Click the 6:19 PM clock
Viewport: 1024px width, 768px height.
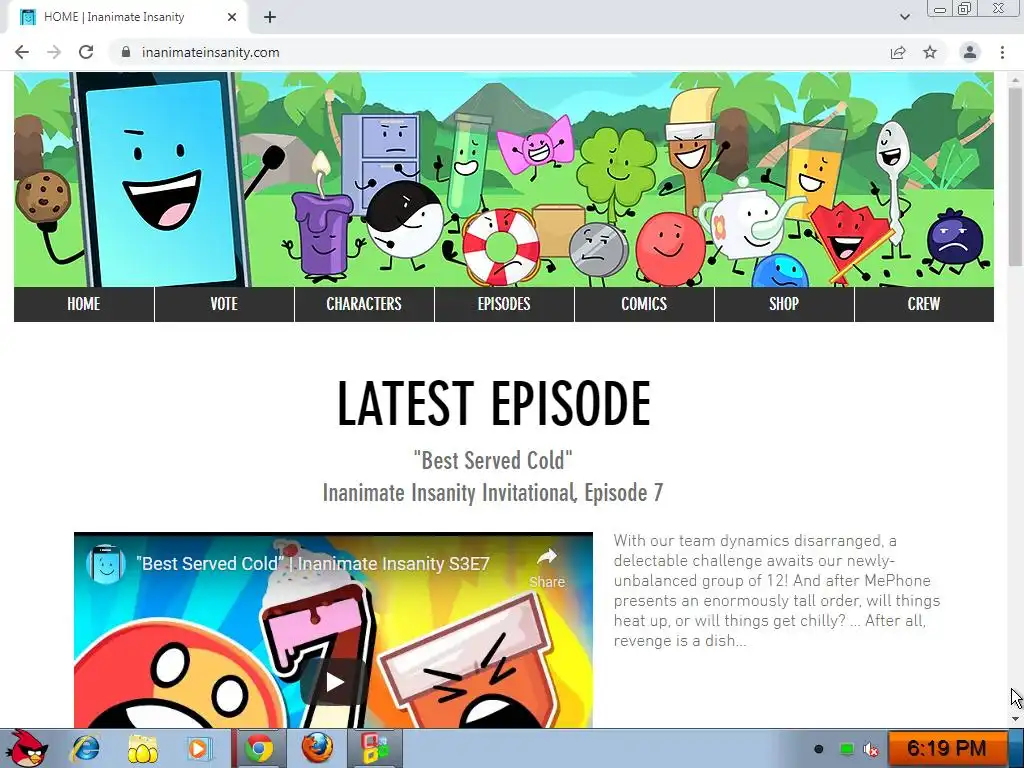[947, 748]
